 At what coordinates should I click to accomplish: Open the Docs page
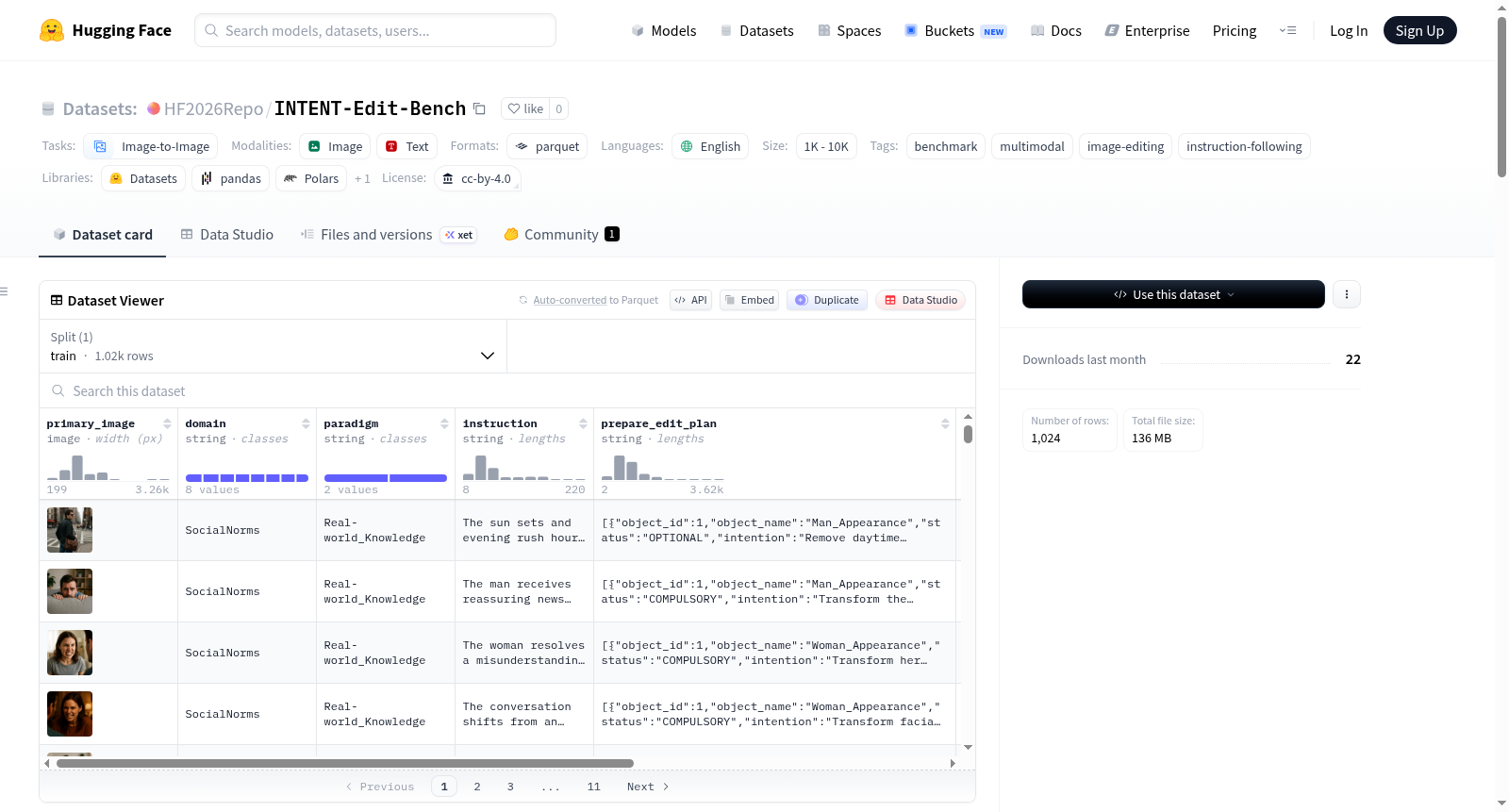[x=1056, y=30]
